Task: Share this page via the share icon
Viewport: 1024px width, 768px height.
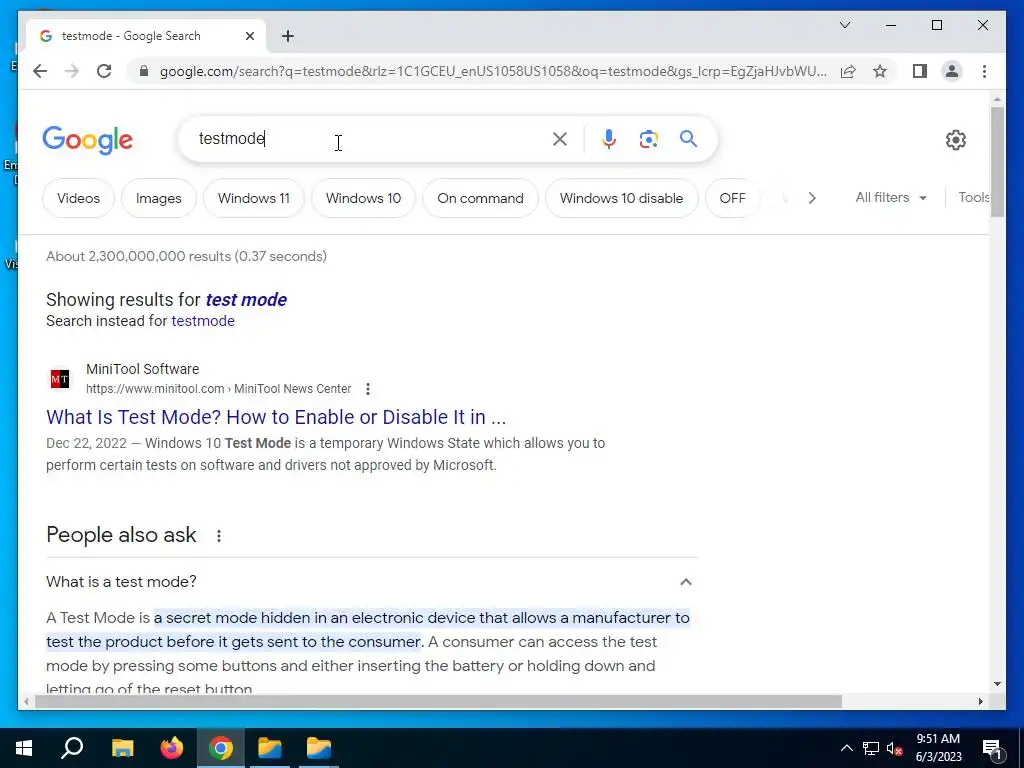Action: pos(848,71)
